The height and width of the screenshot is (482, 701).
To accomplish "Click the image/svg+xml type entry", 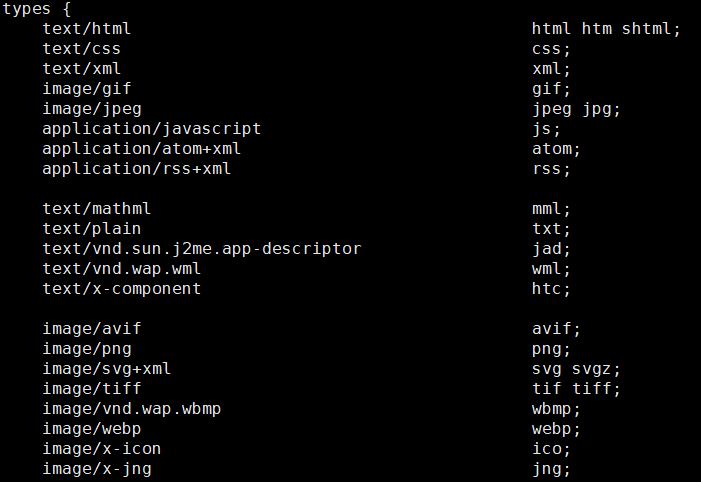I will pos(106,369).
